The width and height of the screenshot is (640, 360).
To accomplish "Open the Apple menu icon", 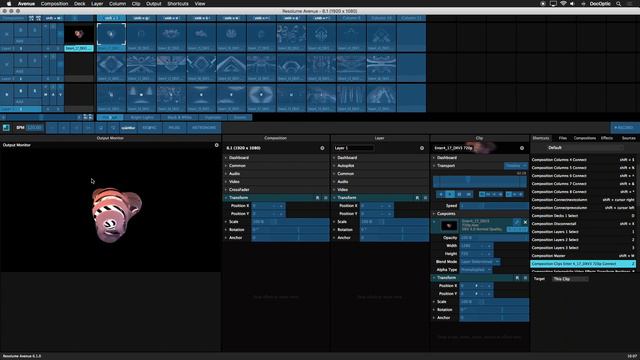I will click(9, 4).
